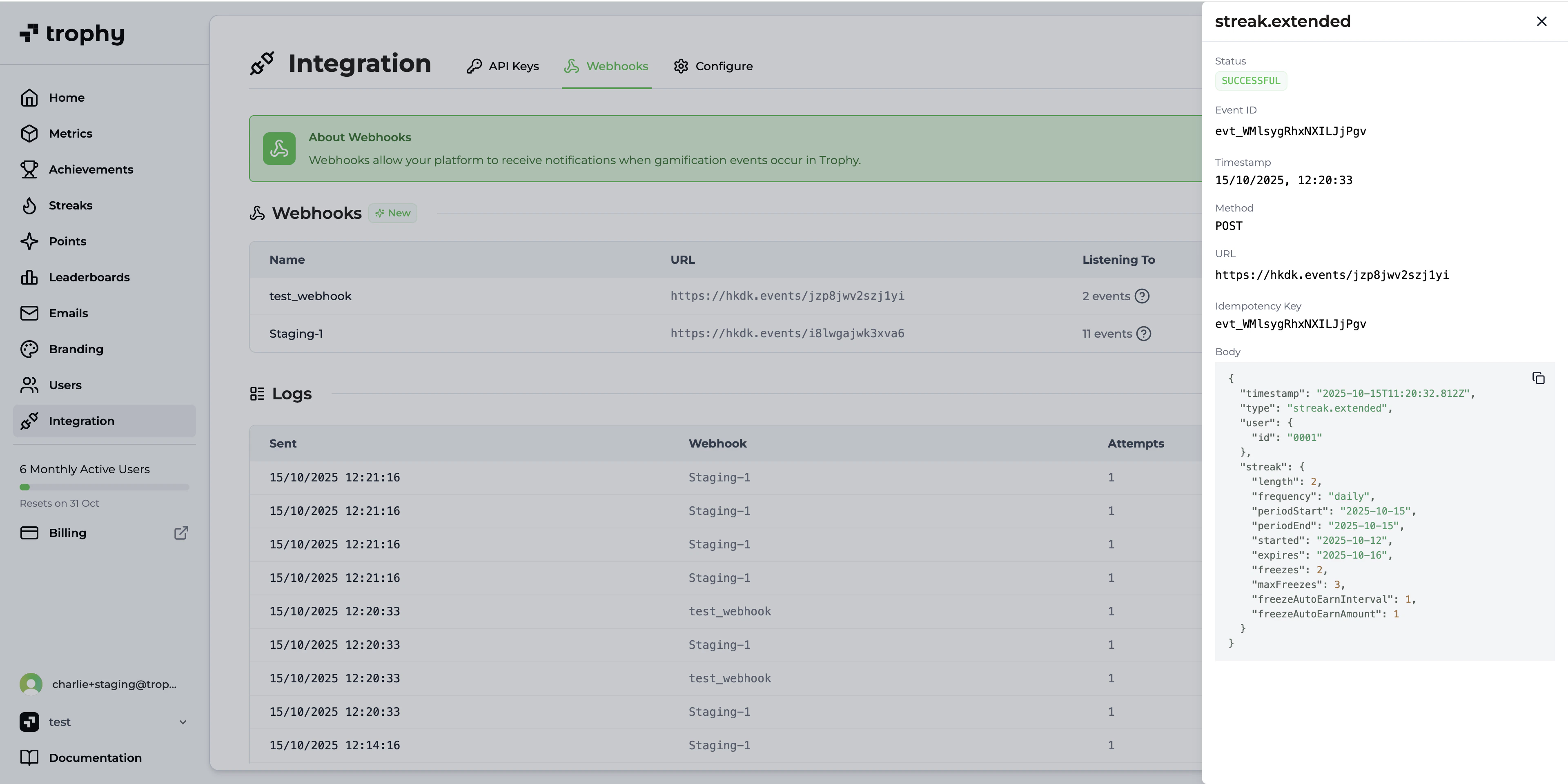This screenshot has height=784, width=1568.
Task: Open the test_webhook row in the Webhooks table
Action: click(310, 296)
